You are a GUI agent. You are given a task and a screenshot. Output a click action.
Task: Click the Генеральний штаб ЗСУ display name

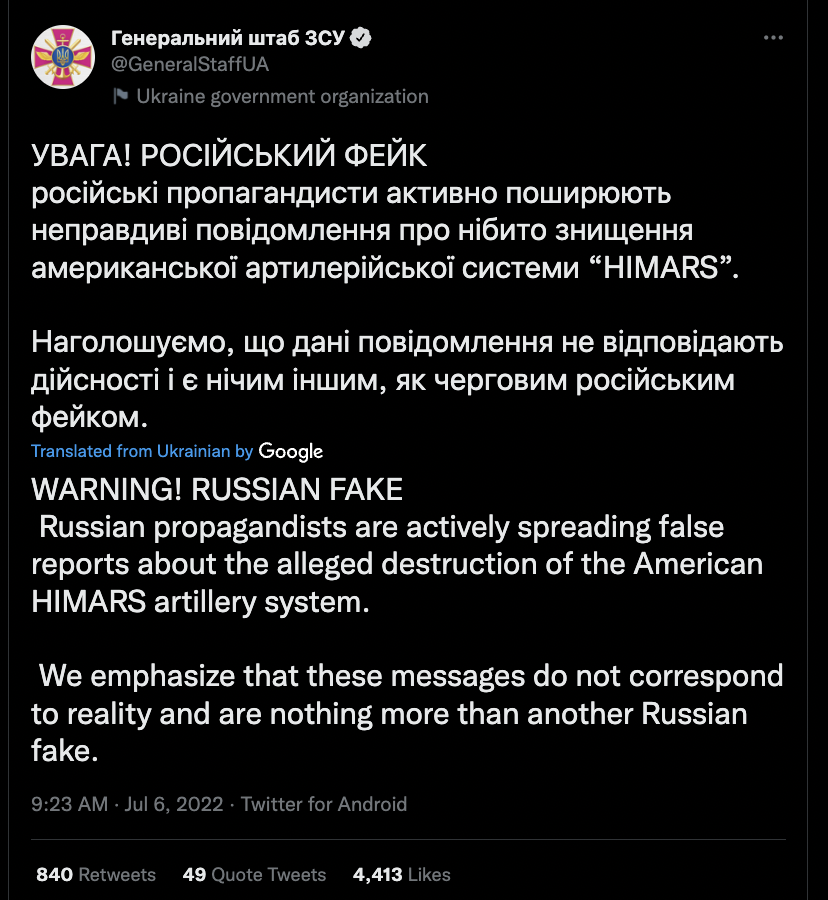point(228,38)
